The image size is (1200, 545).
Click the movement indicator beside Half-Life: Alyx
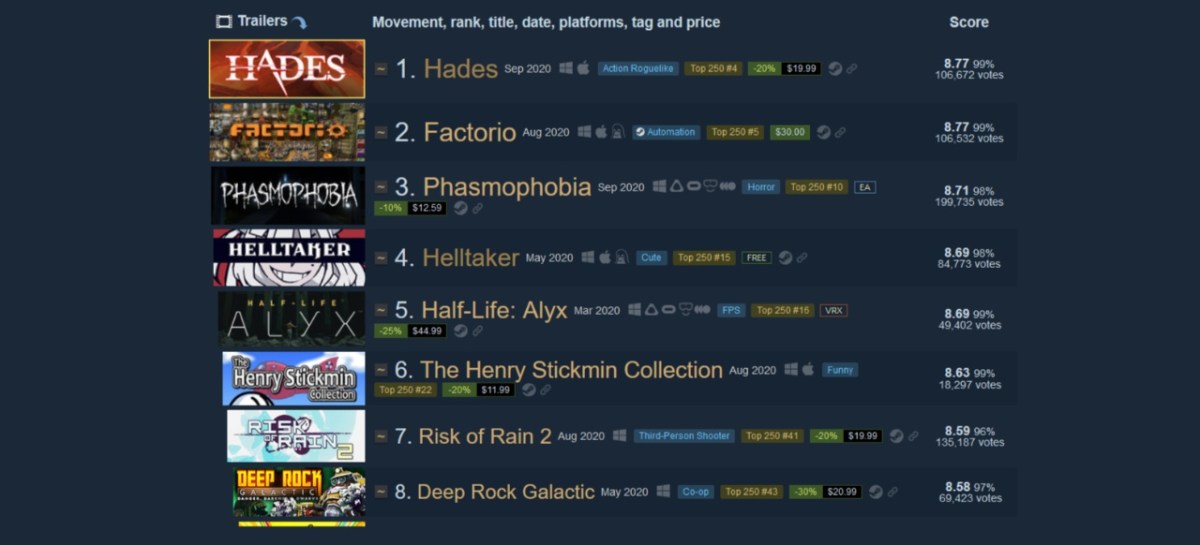coord(381,311)
